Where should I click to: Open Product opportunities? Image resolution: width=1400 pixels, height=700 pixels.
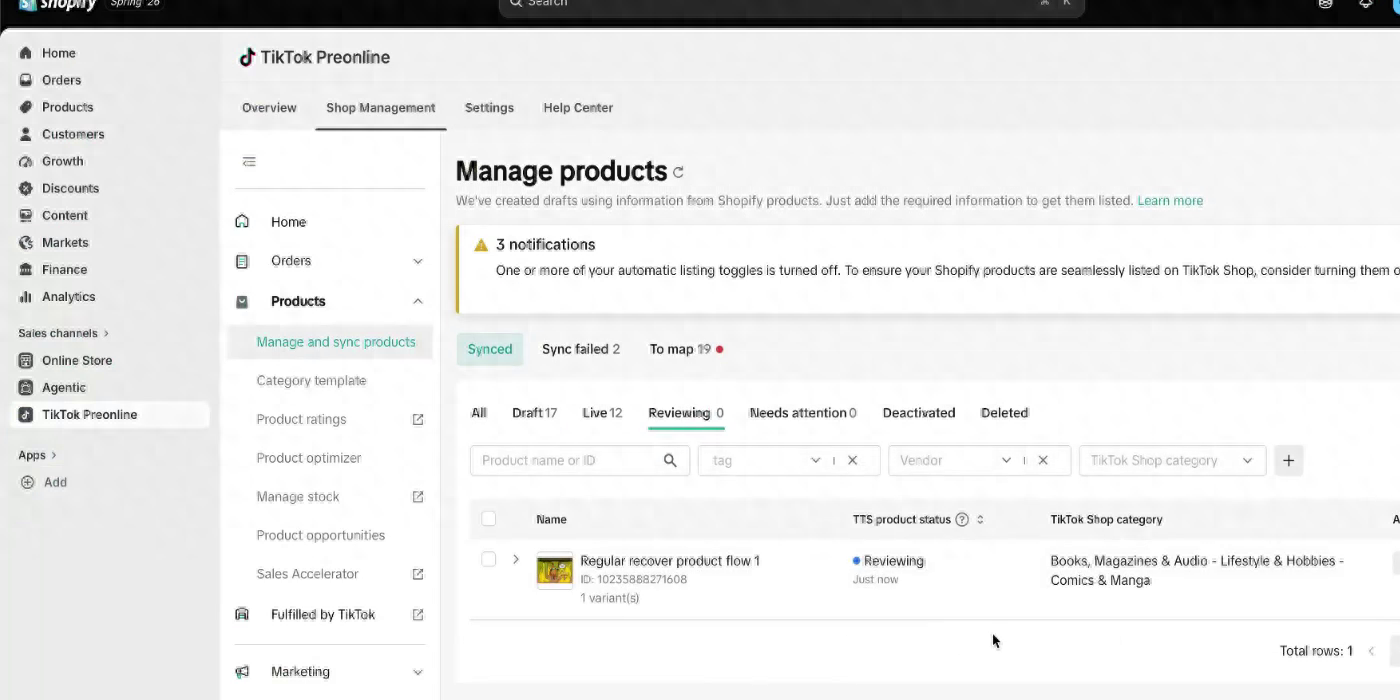pyautogui.click(x=320, y=535)
